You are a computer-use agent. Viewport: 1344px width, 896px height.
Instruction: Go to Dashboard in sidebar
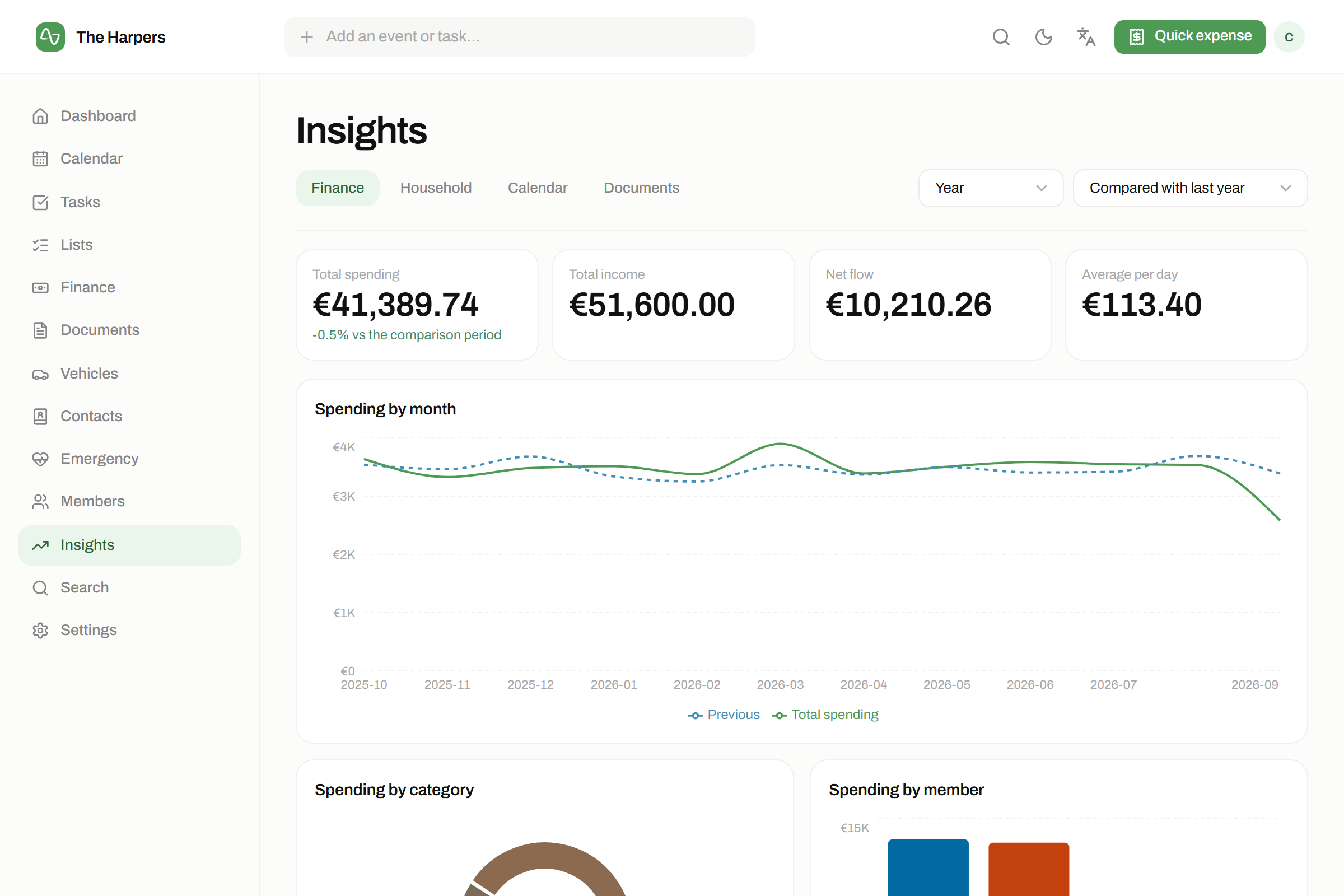(x=129, y=116)
